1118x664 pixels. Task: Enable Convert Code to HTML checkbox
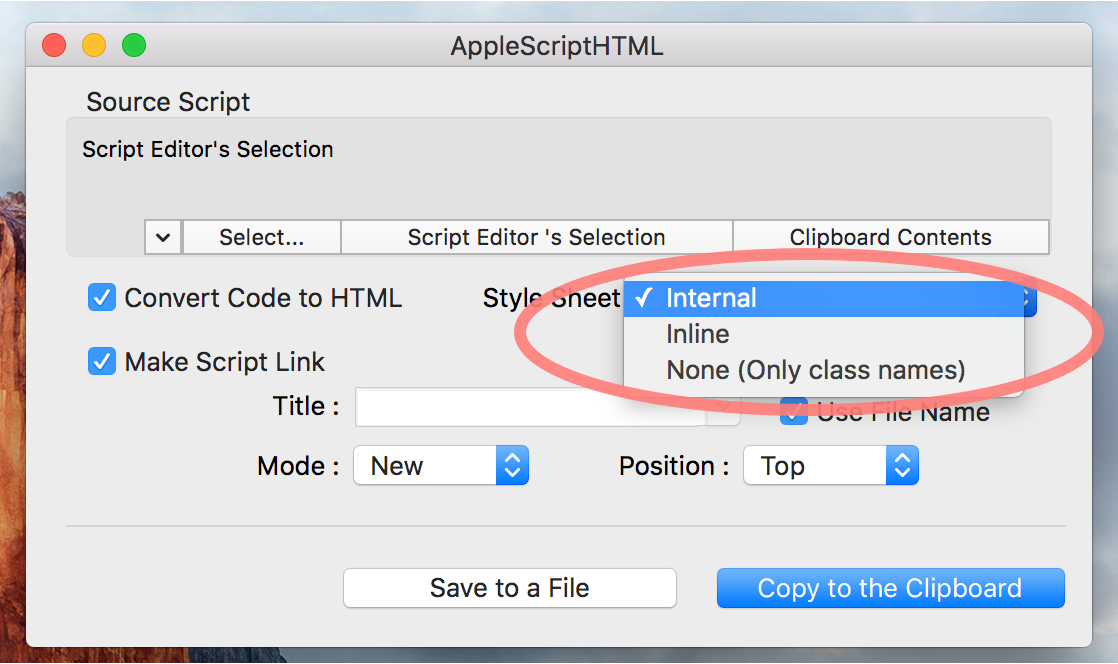coord(102,297)
